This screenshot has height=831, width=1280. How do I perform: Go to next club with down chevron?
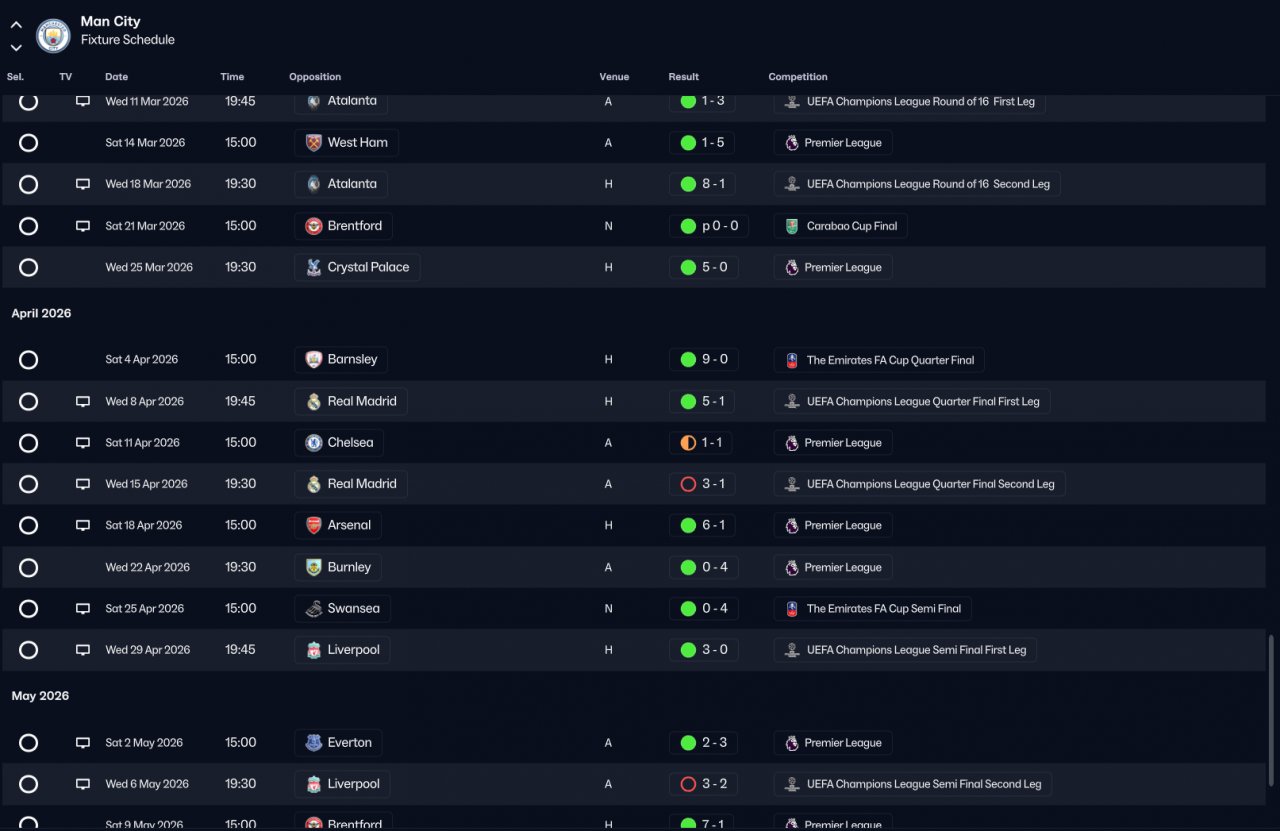point(16,47)
